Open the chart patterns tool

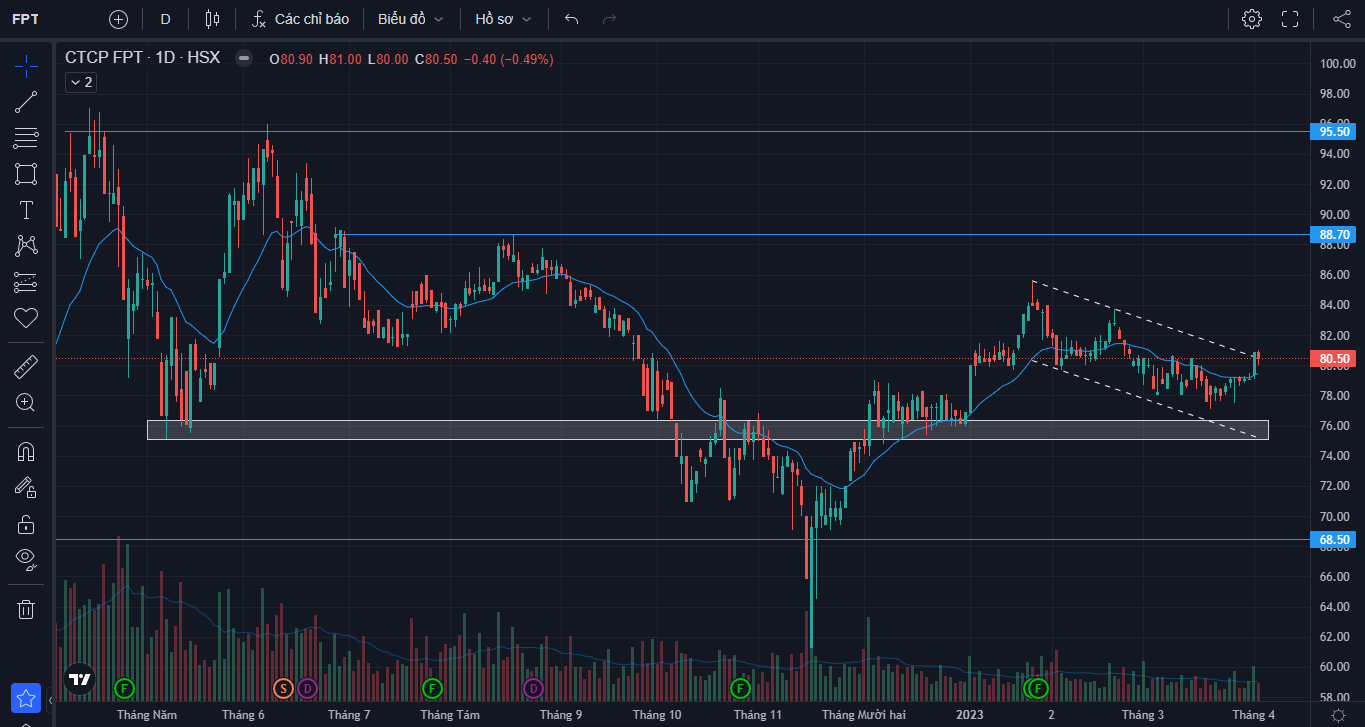(26, 246)
